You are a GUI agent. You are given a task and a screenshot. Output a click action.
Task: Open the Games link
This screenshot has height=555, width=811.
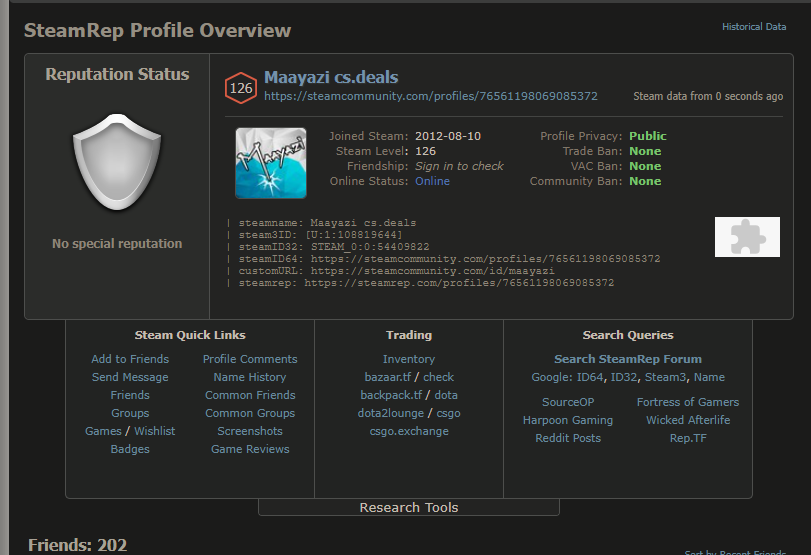point(103,431)
